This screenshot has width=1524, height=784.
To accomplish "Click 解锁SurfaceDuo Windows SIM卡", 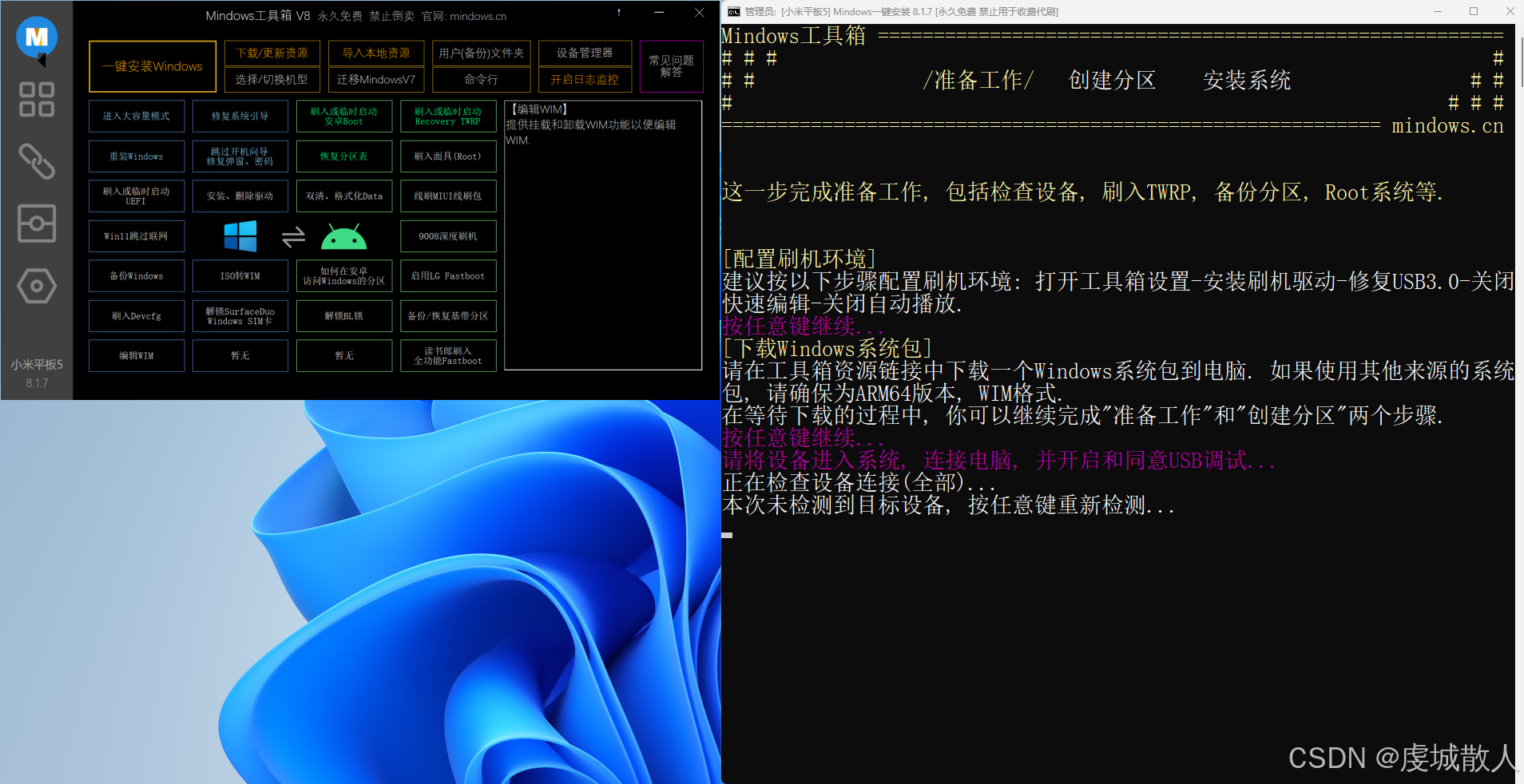I will pos(240,316).
